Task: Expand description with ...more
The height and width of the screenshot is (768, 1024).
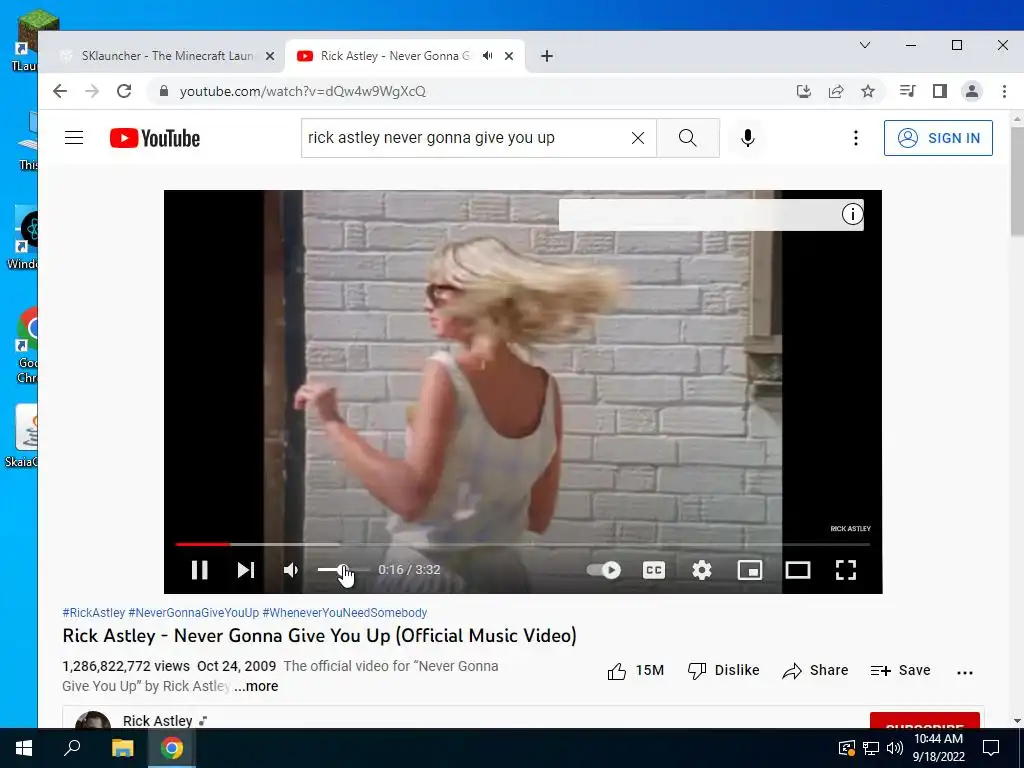Action: click(257, 686)
